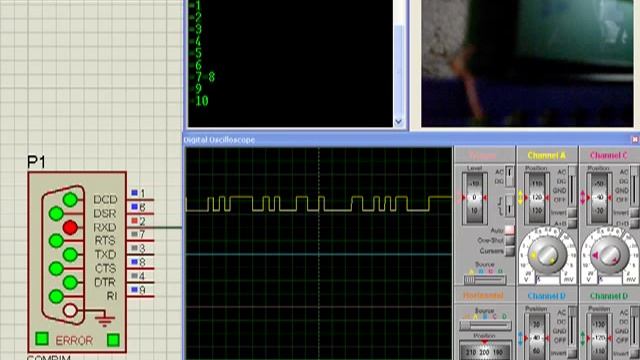The image size is (640, 360).
Task: Click the Channel A coupling selector slider
Action: coord(572,185)
